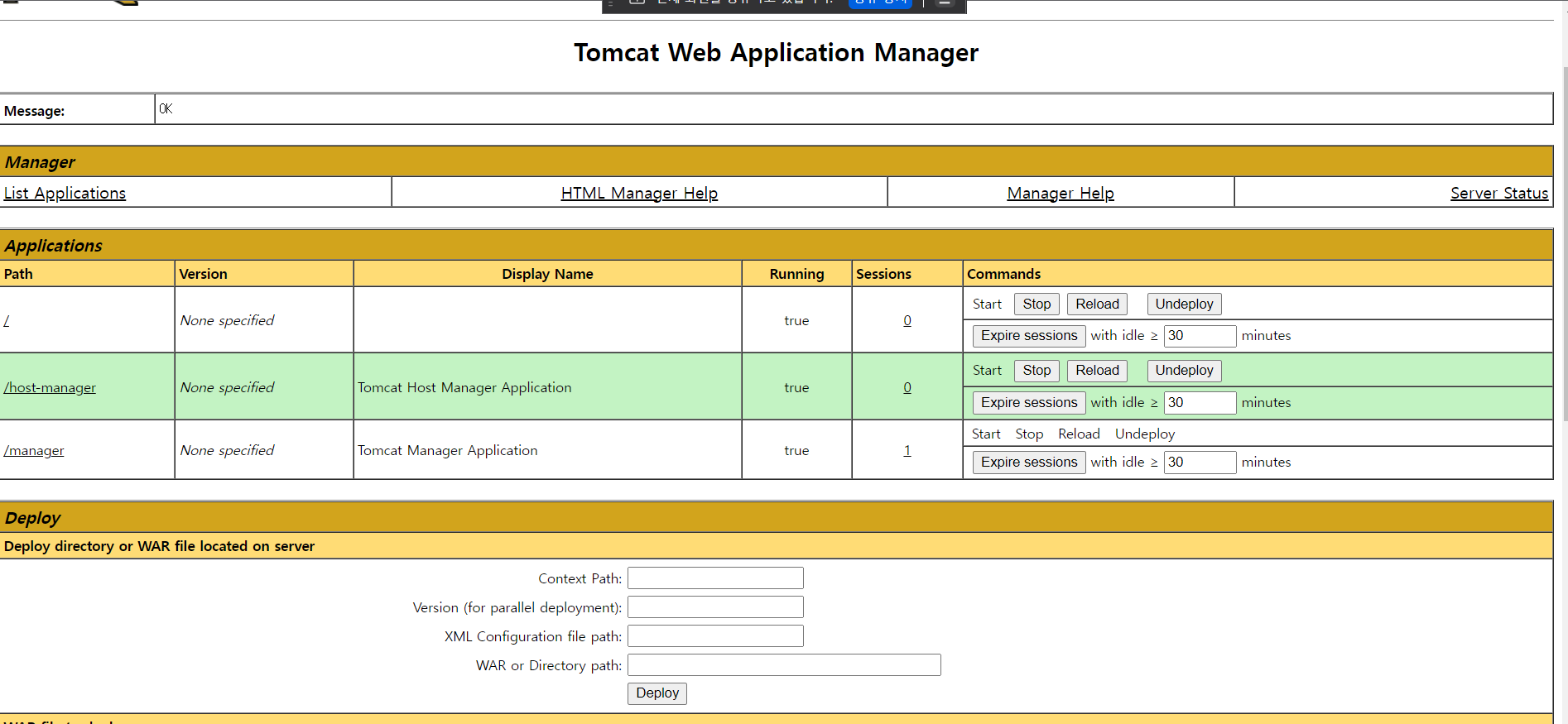1568x724 pixels.
Task: Click "None specified" in the /host-manager row
Action: coord(227,387)
